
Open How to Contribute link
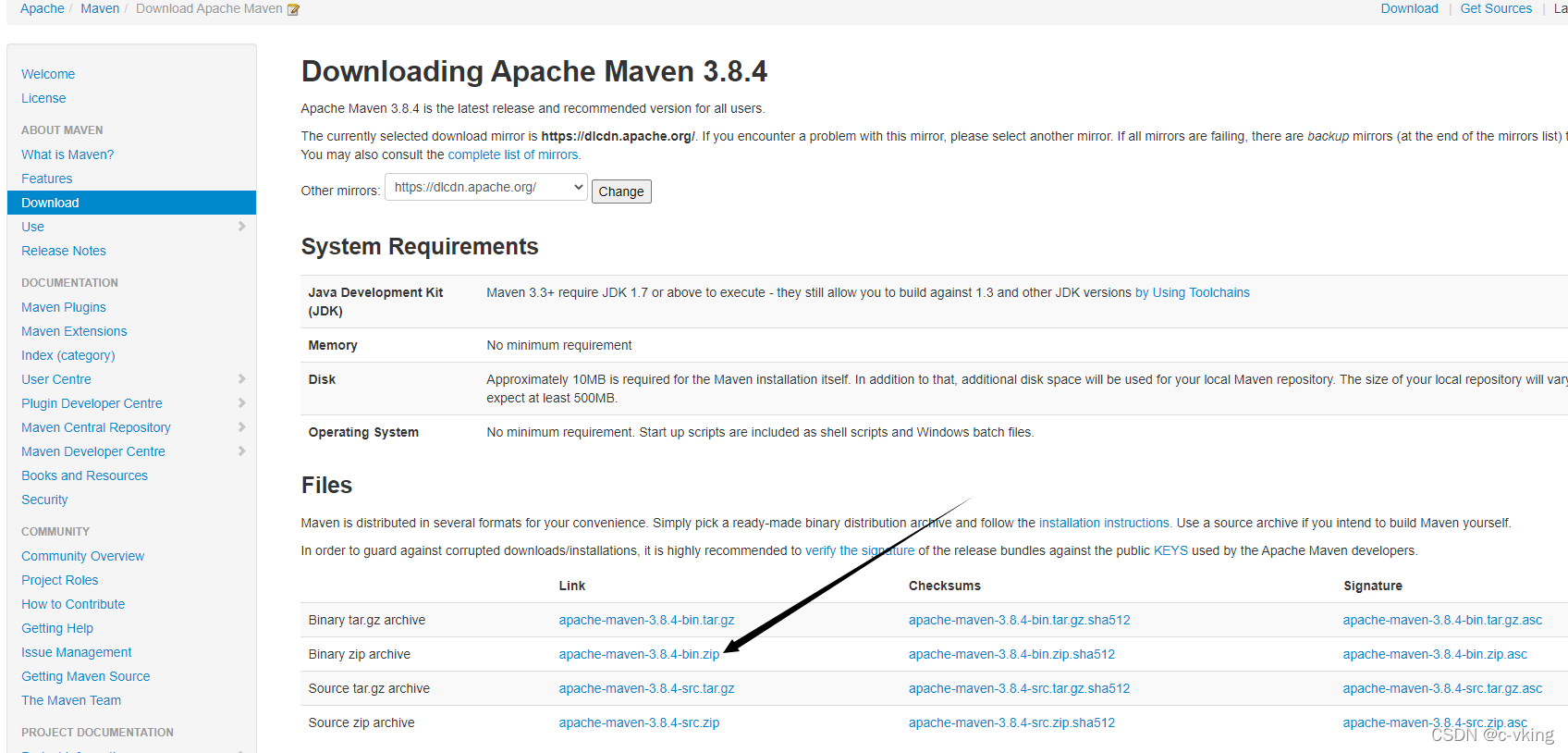point(73,604)
